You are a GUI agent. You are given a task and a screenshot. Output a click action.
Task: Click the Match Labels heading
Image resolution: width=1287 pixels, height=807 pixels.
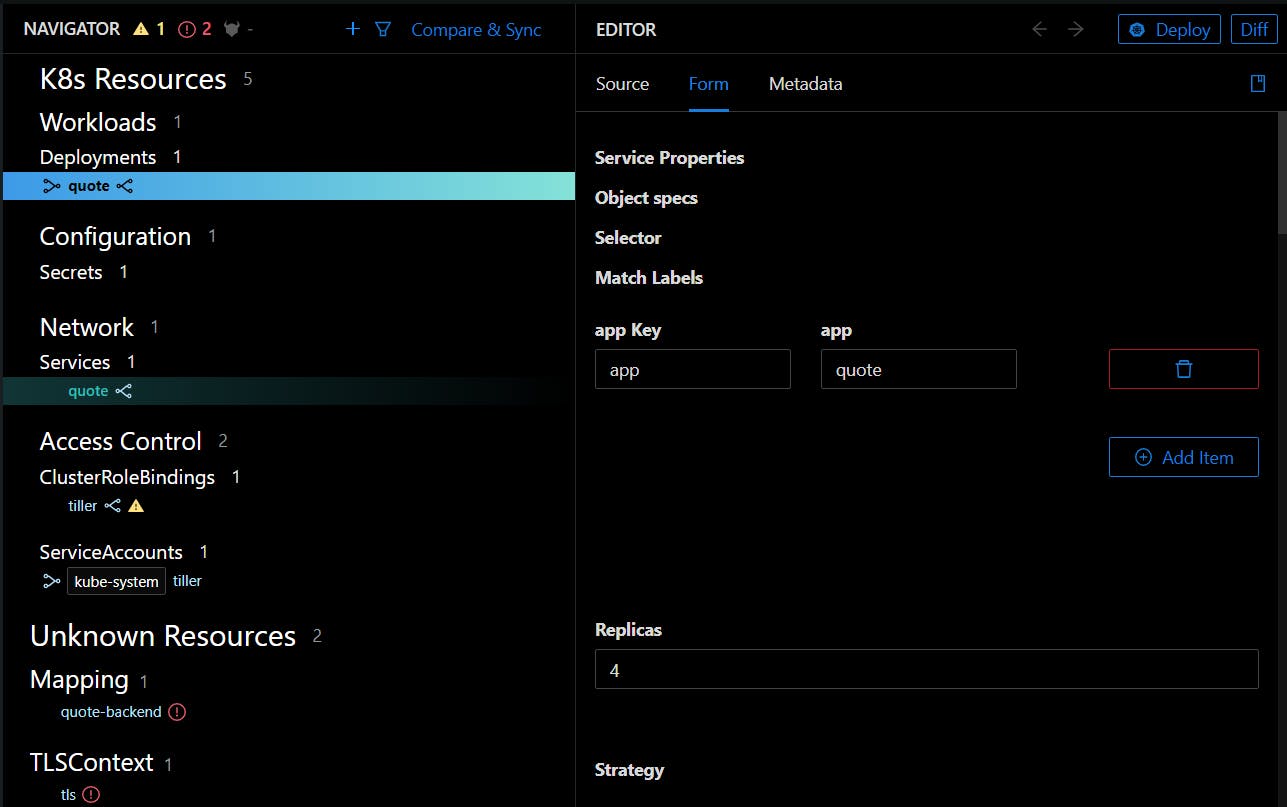click(649, 278)
